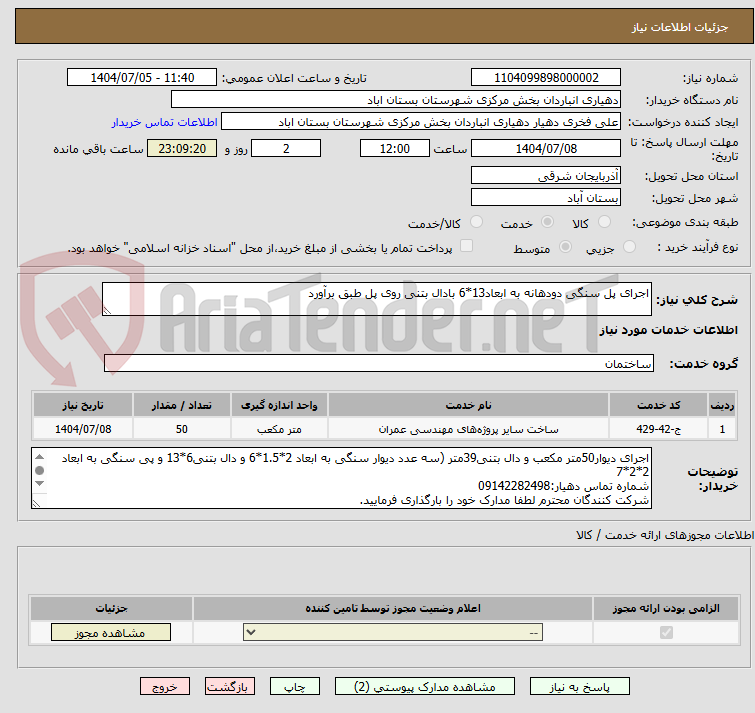This screenshot has width=755, height=713.
Task: Click scroll-up arrow in buyer description box
Action: (39, 457)
